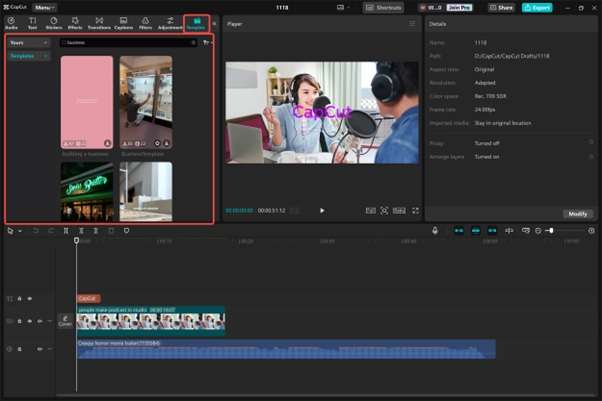The height and width of the screenshot is (401, 602).
Task: Toggle preview axis
Action: pyautogui.click(x=509, y=230)
